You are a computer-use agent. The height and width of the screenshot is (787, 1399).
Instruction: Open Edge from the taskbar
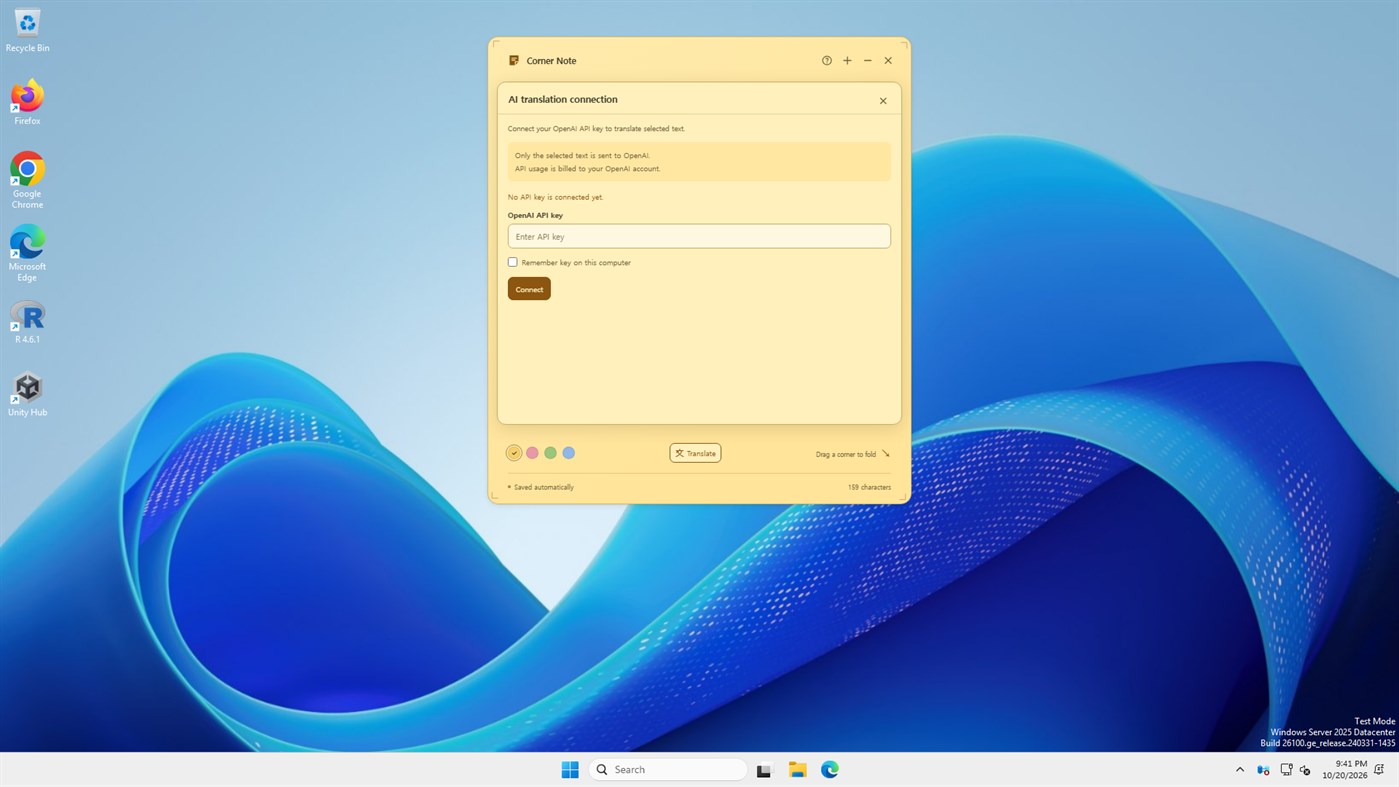coord(830,769)
